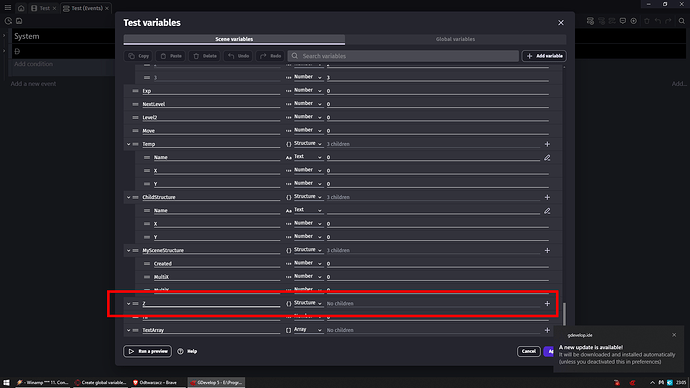The width and height of the screenshot is (690, 388).
Task: Grab the drag handle of the NextLevel variable
Action: 135,104
